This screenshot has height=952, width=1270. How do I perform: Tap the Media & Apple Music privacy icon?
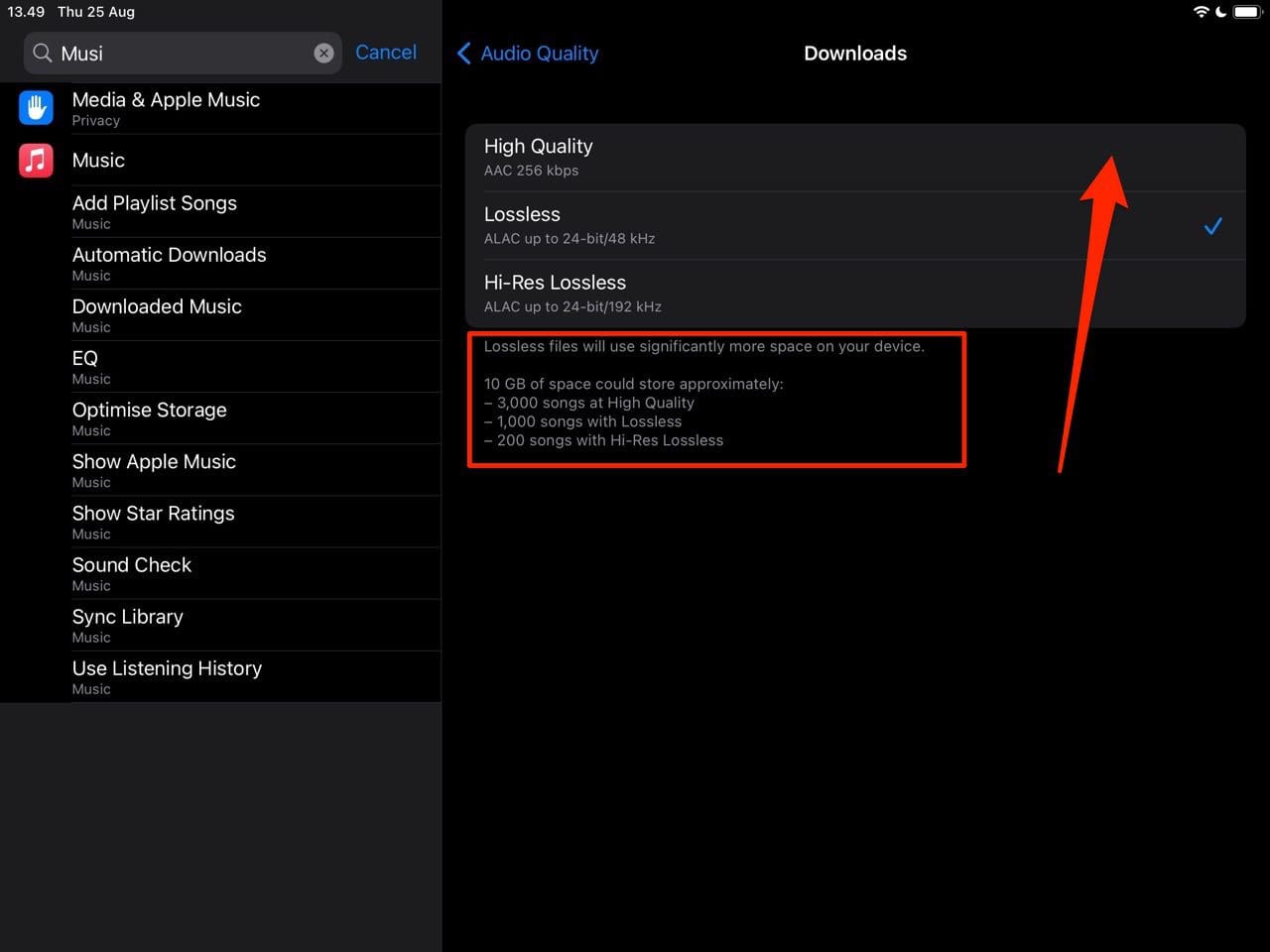[x=36, y=108]
